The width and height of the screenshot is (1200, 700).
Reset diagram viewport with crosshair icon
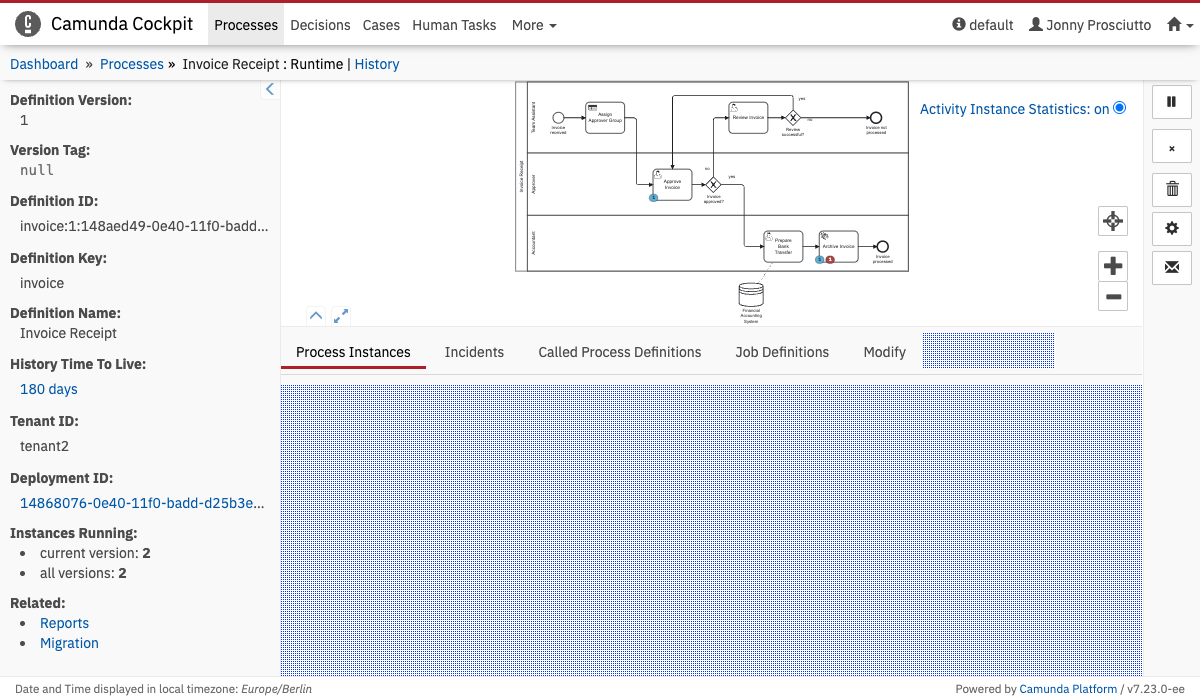click(x=1113, y=221)
